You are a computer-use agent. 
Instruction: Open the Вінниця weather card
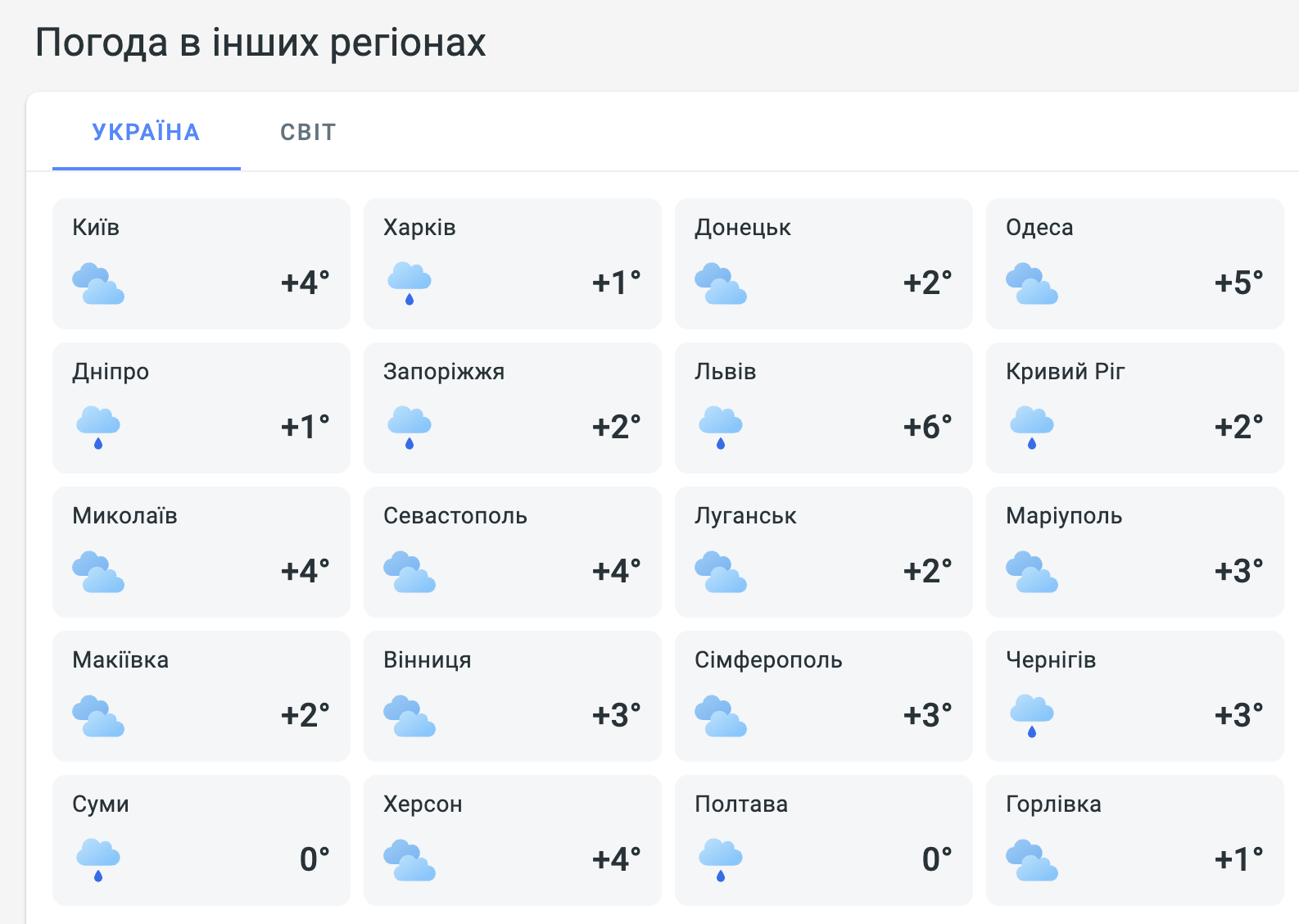513,696
